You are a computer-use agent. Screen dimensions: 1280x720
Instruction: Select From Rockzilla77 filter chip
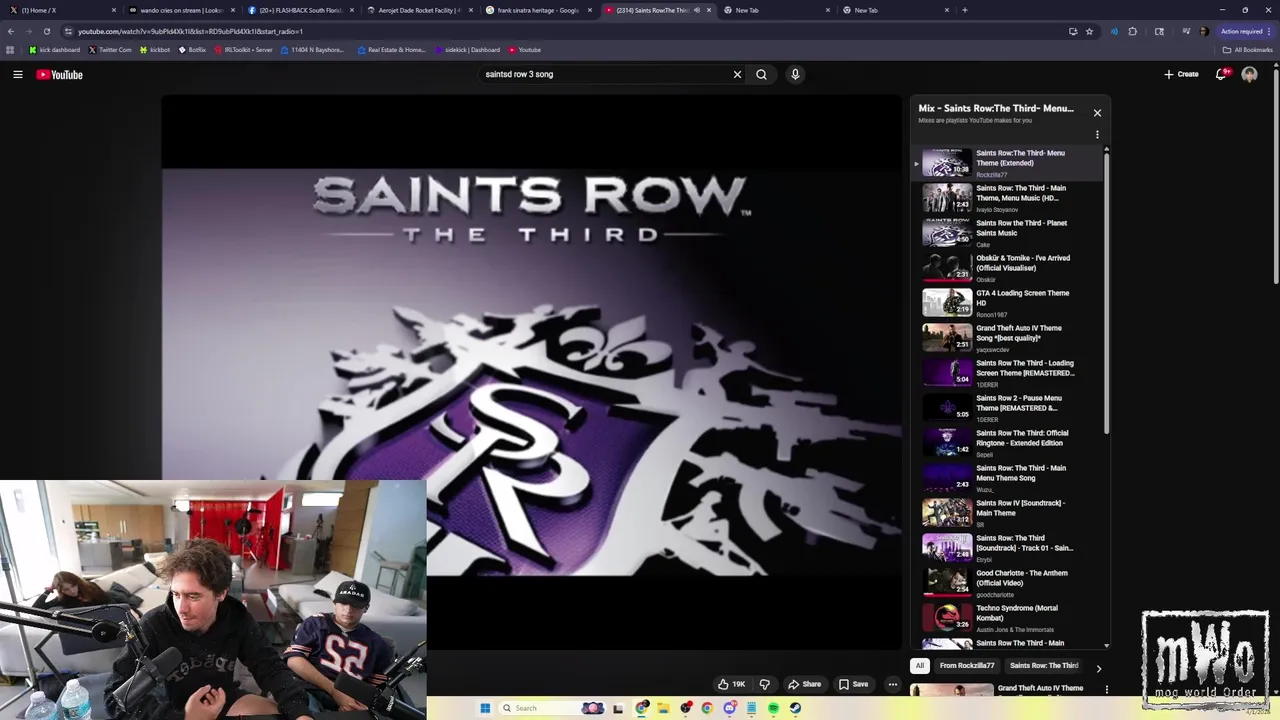coord(967,666)
